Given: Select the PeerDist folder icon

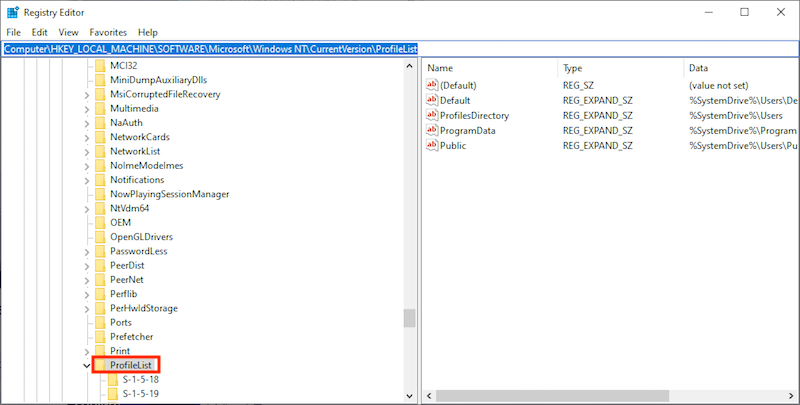Looking at the screenshot, I should pos(100,266).
